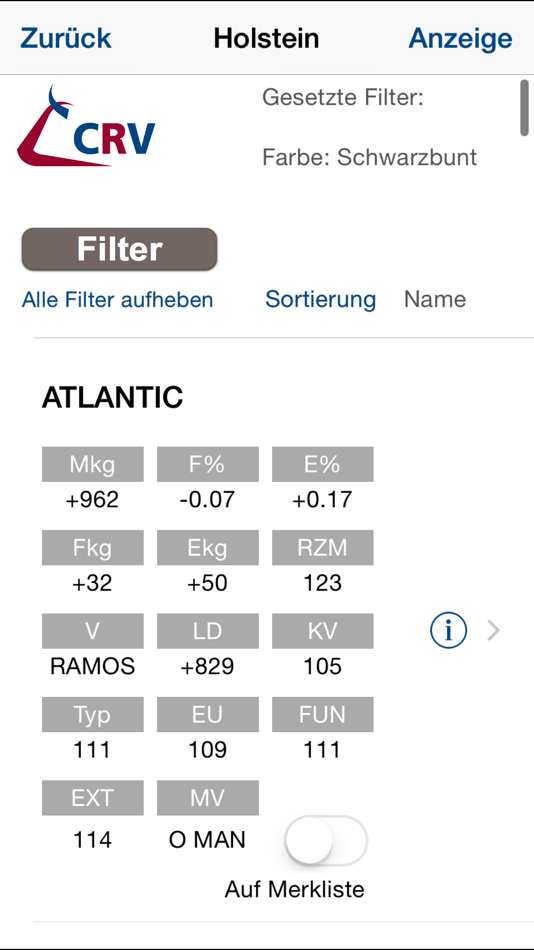
Task: Go back with Zurück
Action: click(x=65, y=38)
